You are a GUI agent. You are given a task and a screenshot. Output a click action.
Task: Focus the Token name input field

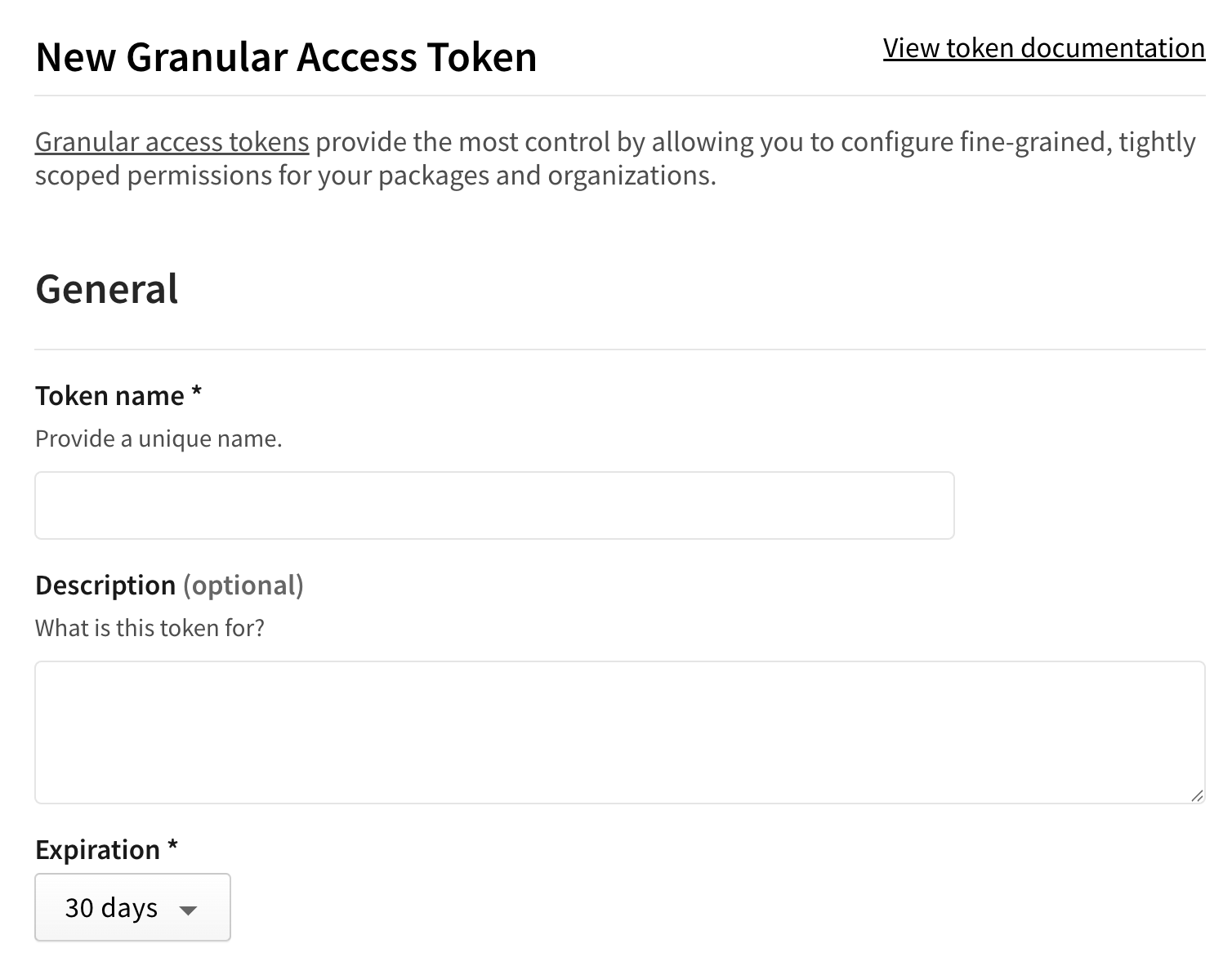tap(494, 505)
